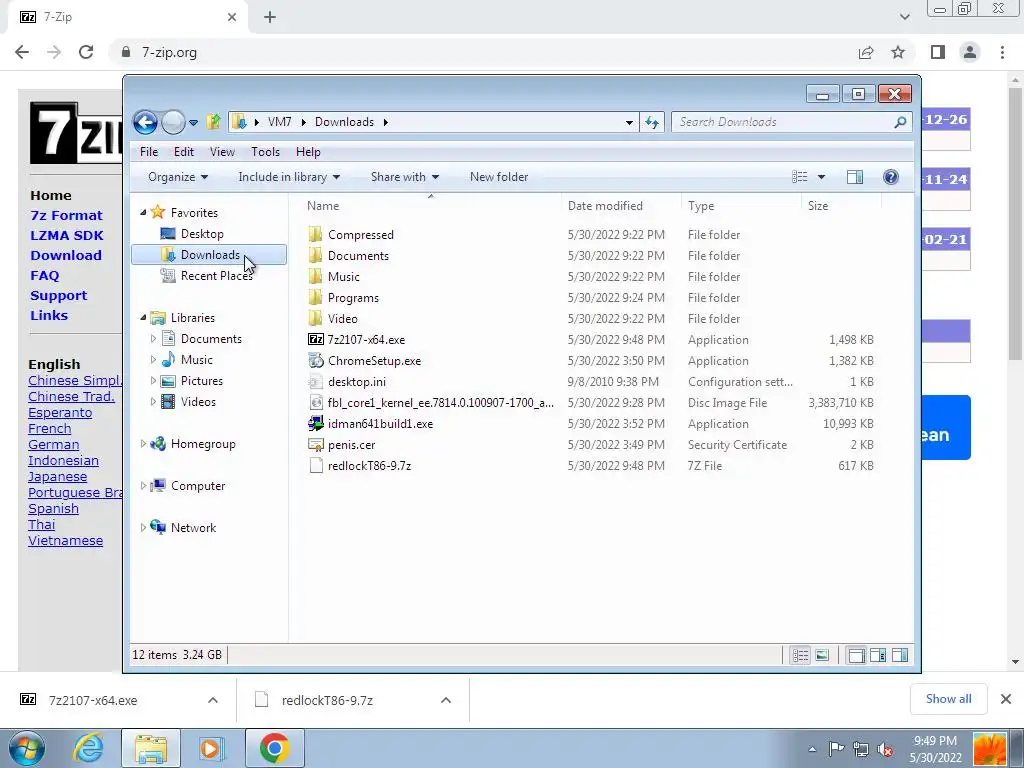Open the File menu

point(149,152)
